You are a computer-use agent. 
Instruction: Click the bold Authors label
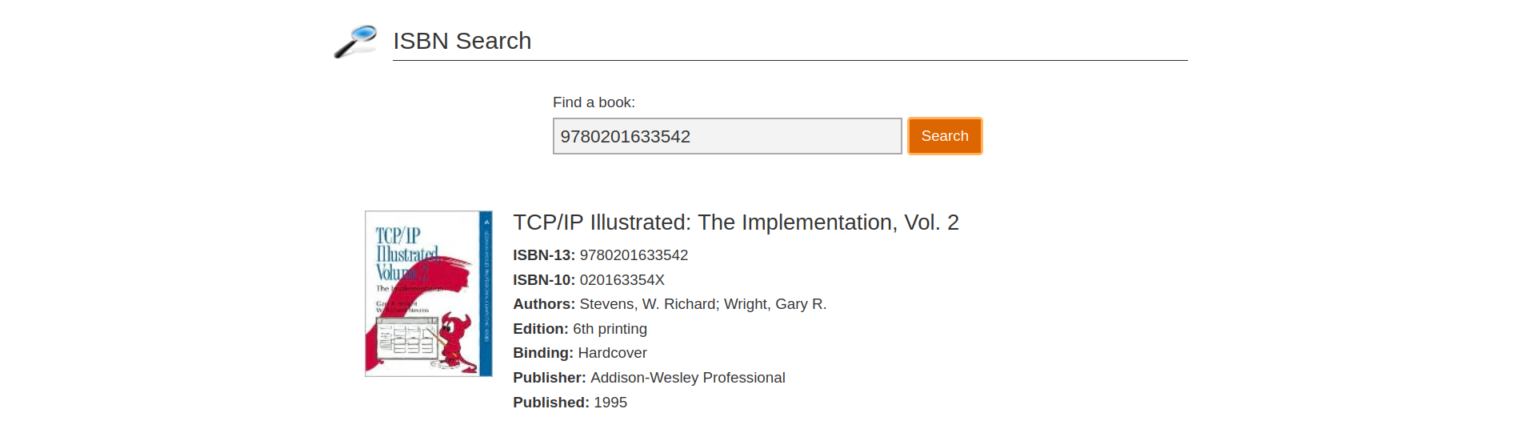(x=544, y=304)
